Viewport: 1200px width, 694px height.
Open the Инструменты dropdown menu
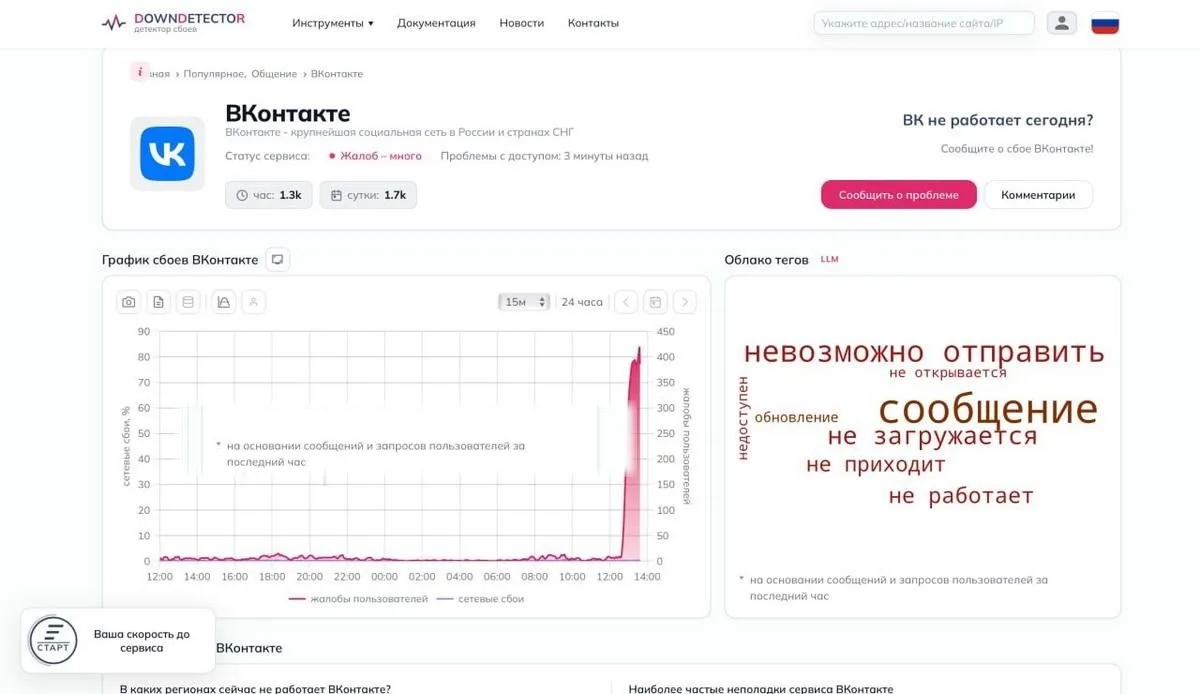point(333,23)
